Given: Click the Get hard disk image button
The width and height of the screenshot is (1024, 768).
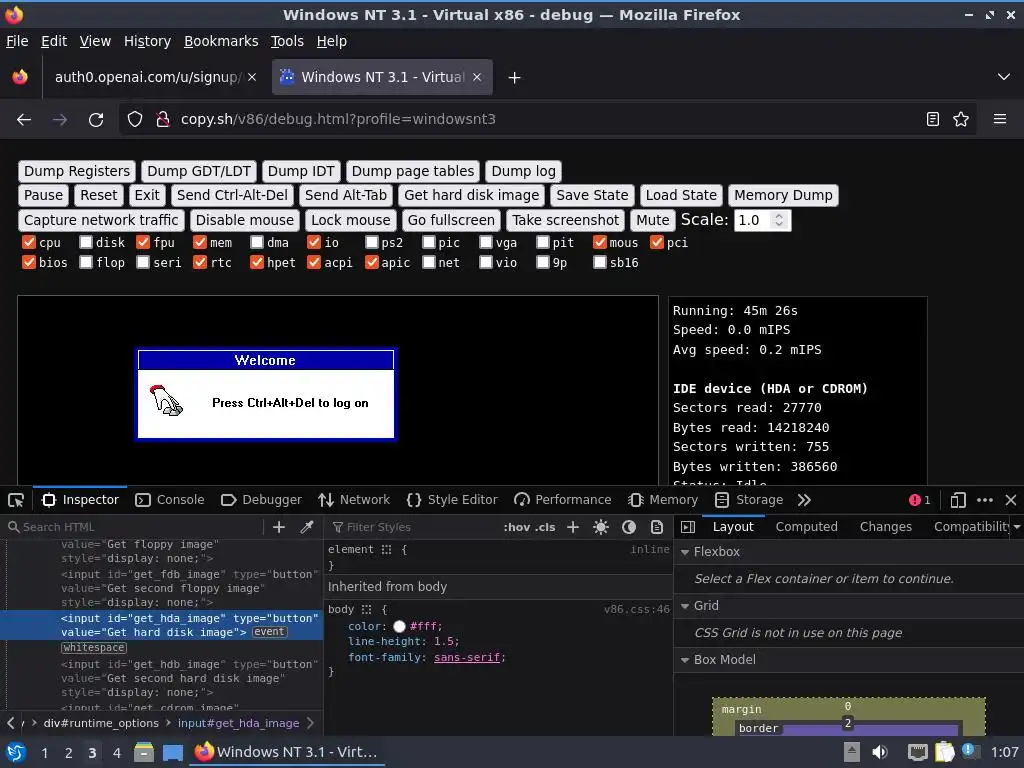Looking at the screenshot, I should click(x=472, y=195).
